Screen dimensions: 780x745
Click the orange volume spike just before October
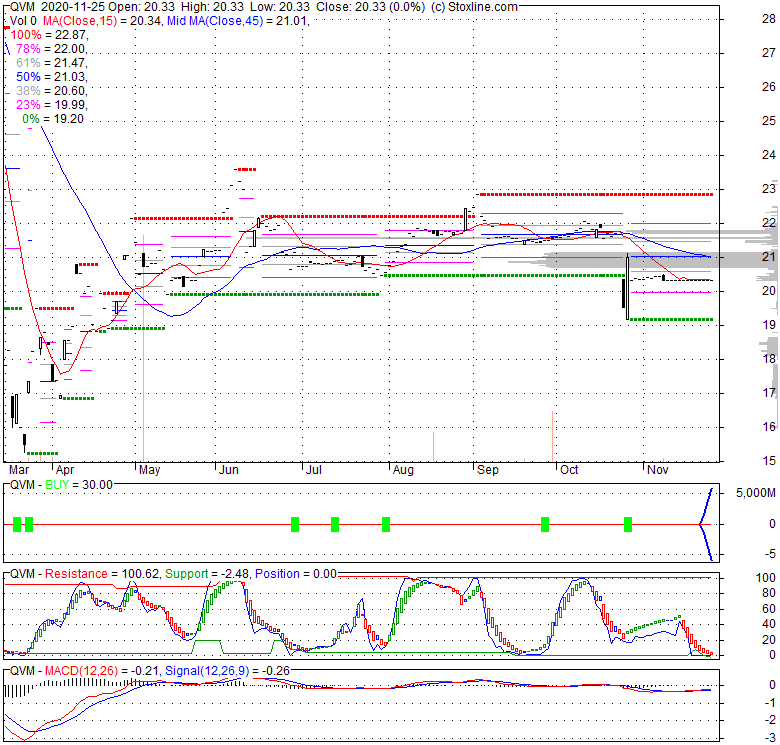point(553,437)
